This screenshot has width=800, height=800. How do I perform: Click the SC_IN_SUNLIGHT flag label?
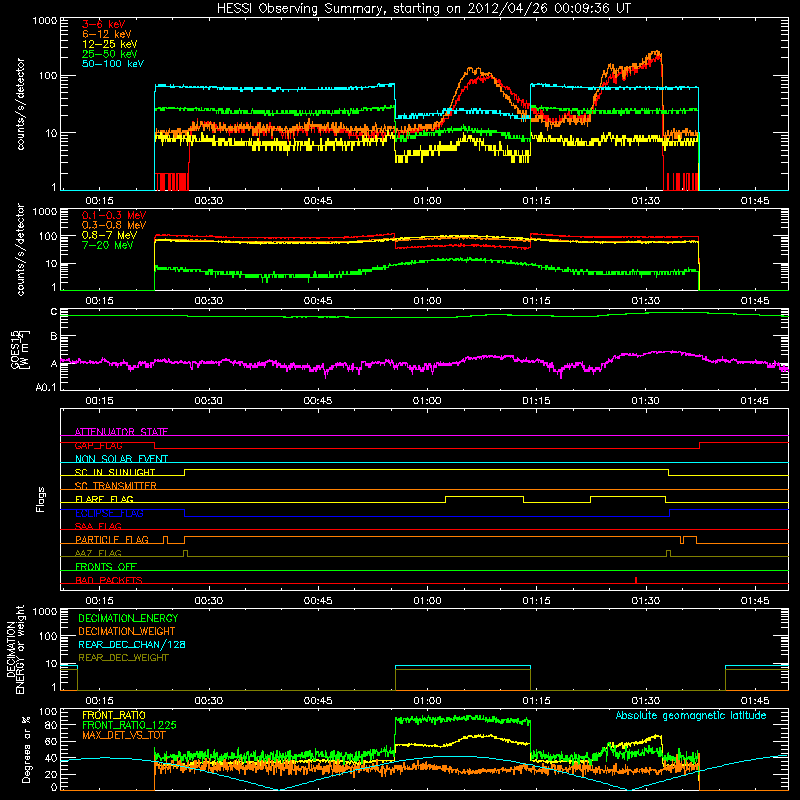(115, 472)
